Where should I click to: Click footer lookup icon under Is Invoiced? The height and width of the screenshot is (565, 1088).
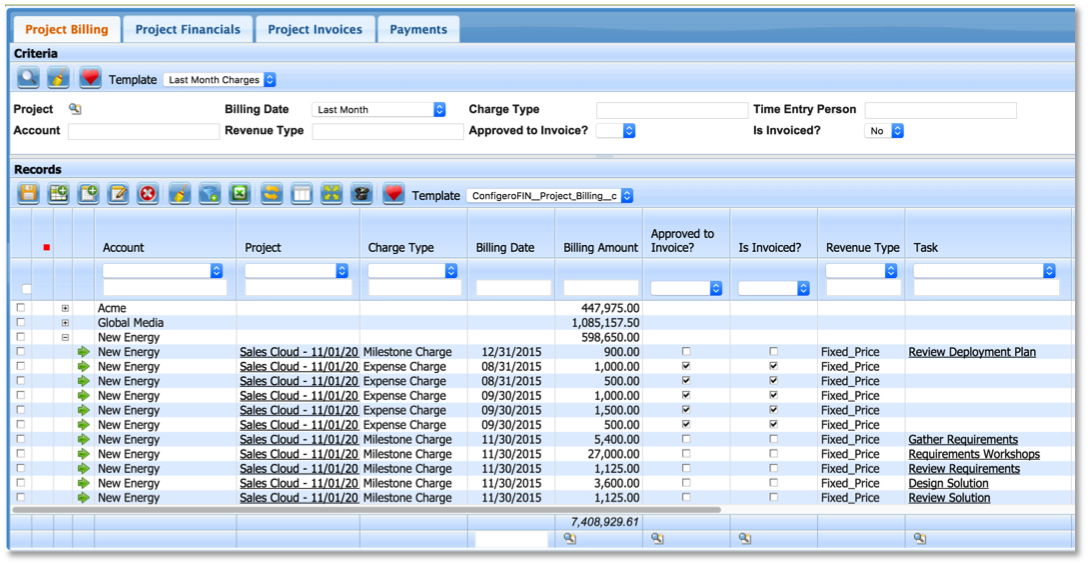coord(745,539)
